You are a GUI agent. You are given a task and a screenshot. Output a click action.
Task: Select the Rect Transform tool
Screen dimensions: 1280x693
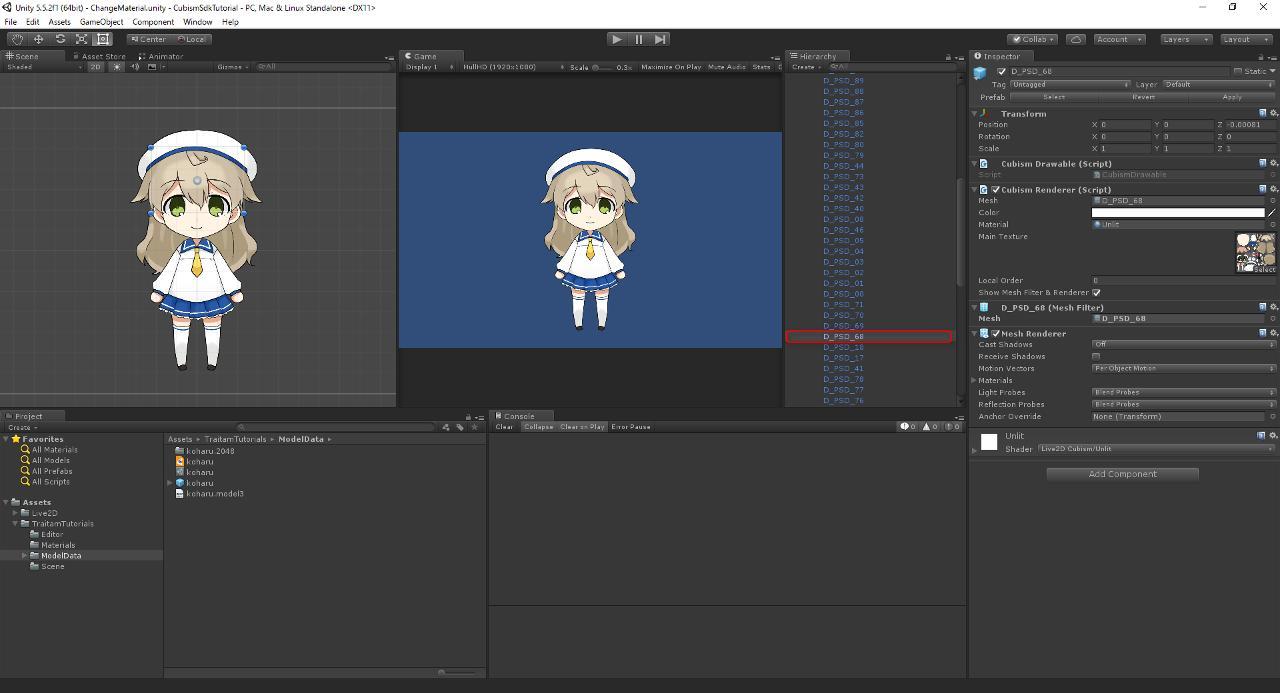(x=102, y=39)
